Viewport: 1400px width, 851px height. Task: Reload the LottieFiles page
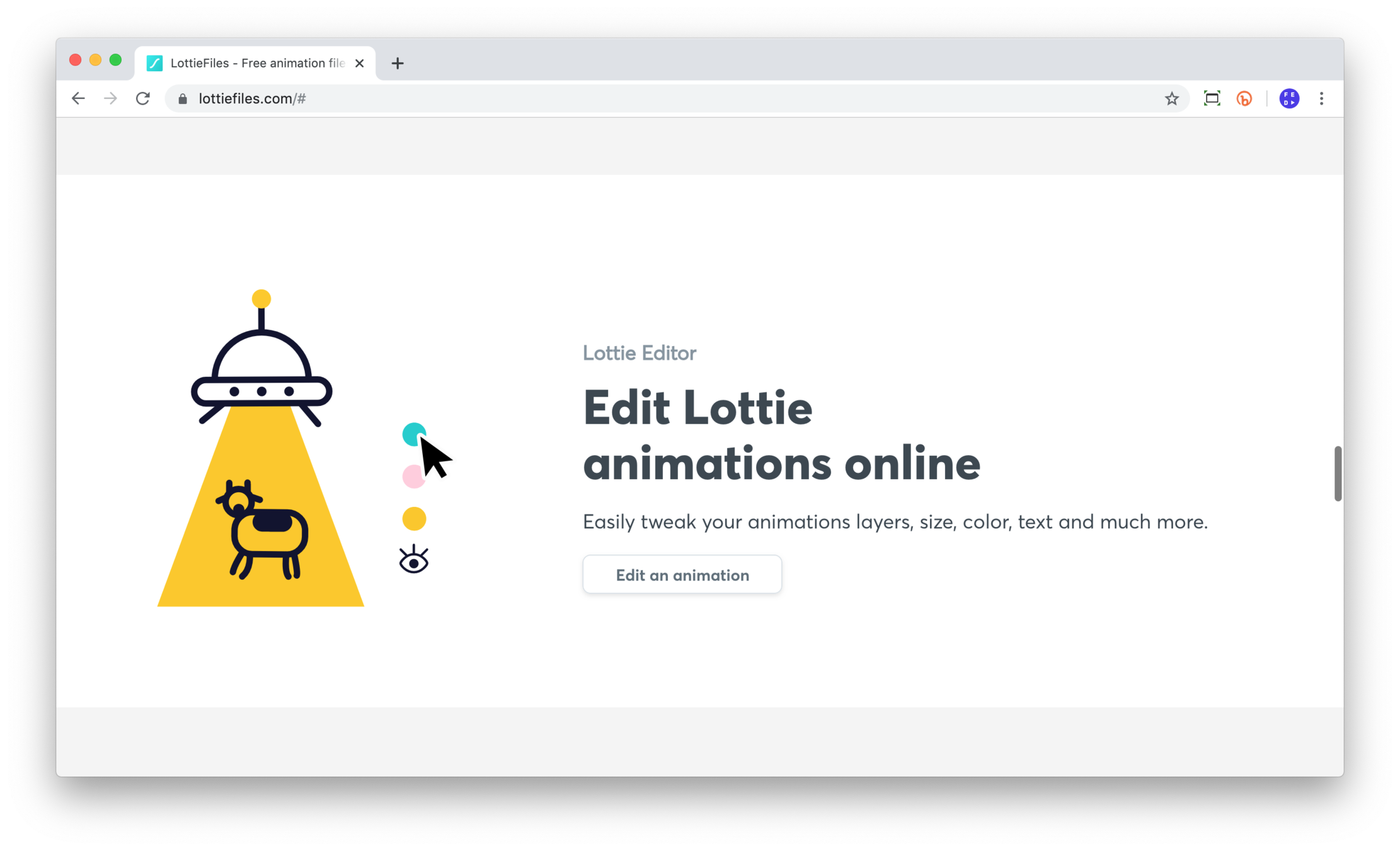click(143, 98)
